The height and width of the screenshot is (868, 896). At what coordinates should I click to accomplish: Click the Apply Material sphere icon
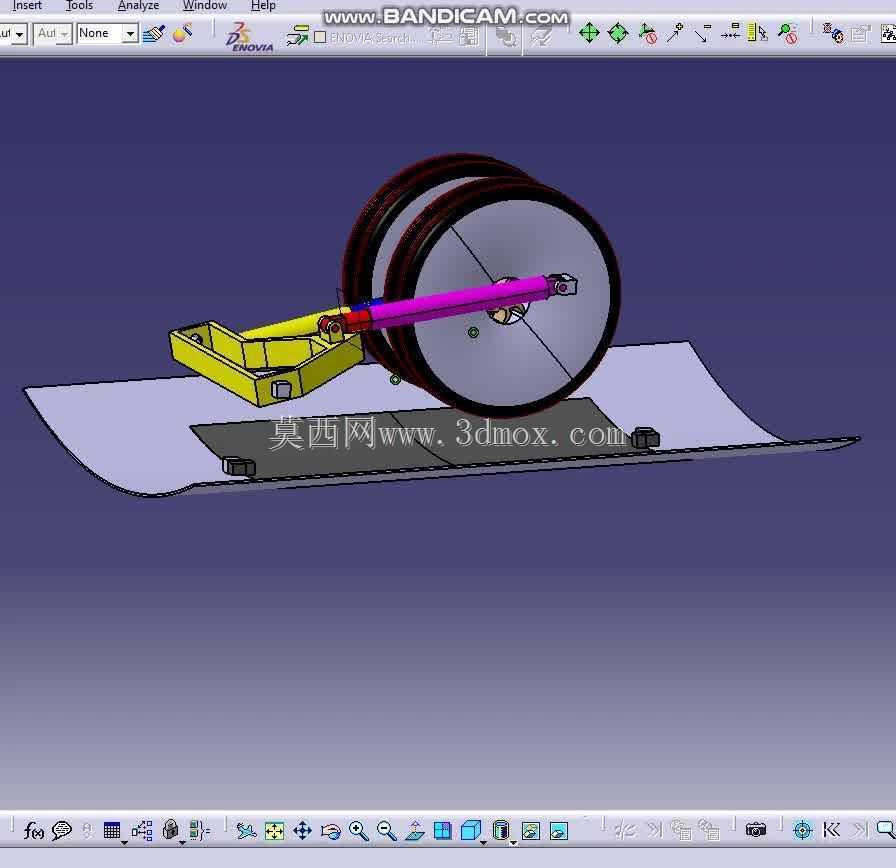(182, 34)
